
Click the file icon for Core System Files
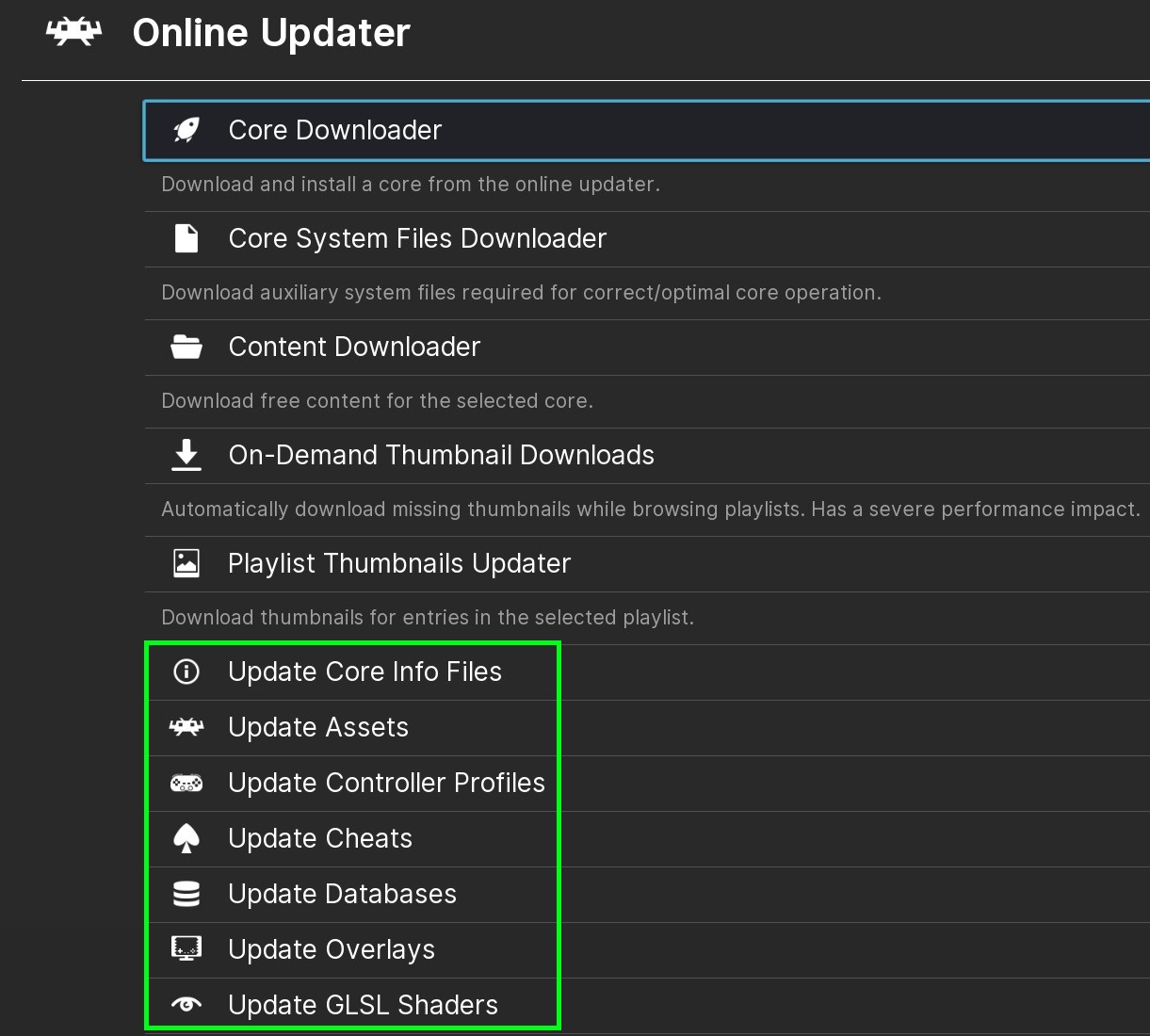[x=186, y=238]
